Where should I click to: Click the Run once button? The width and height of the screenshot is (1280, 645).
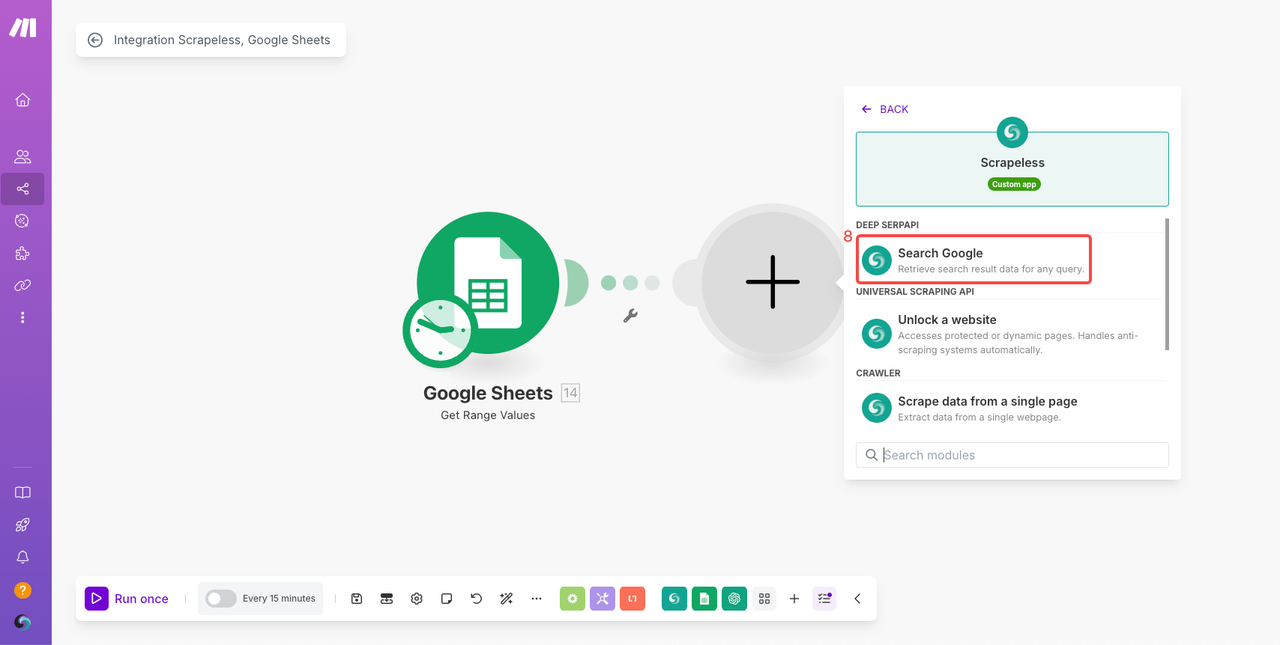tap(127, 599)
